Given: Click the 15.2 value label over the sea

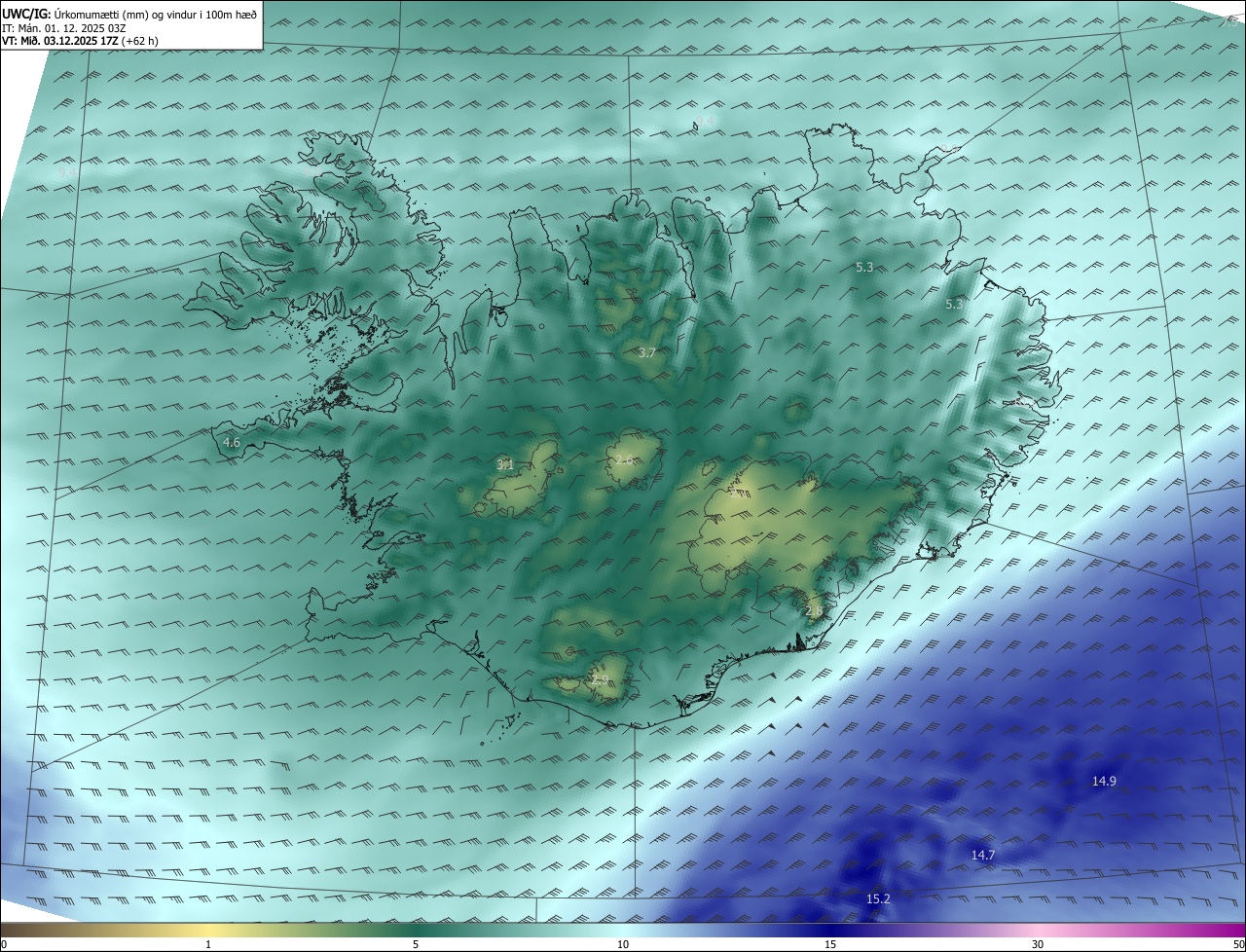Looking at the screenshot, I should point(878,898).
